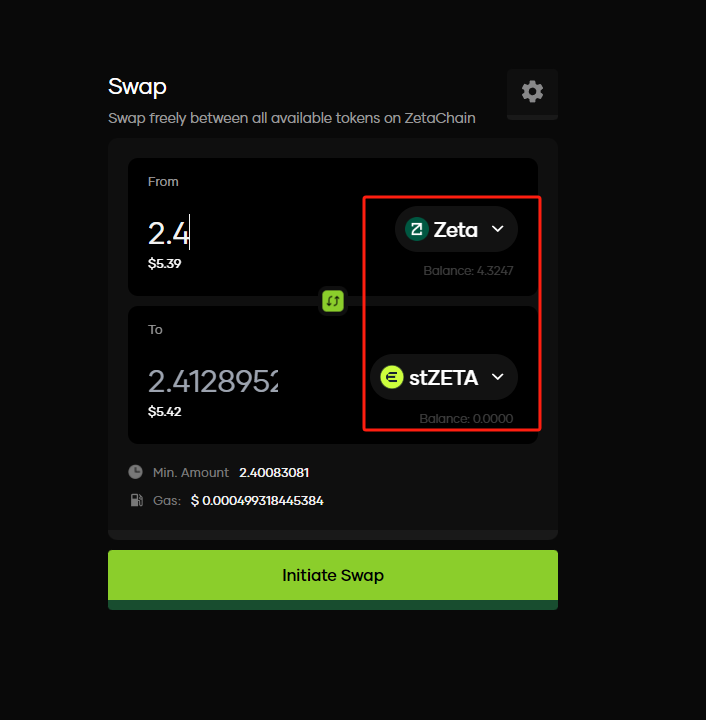
Task: Open the Zeta token selector
Action: pos(456,229)
